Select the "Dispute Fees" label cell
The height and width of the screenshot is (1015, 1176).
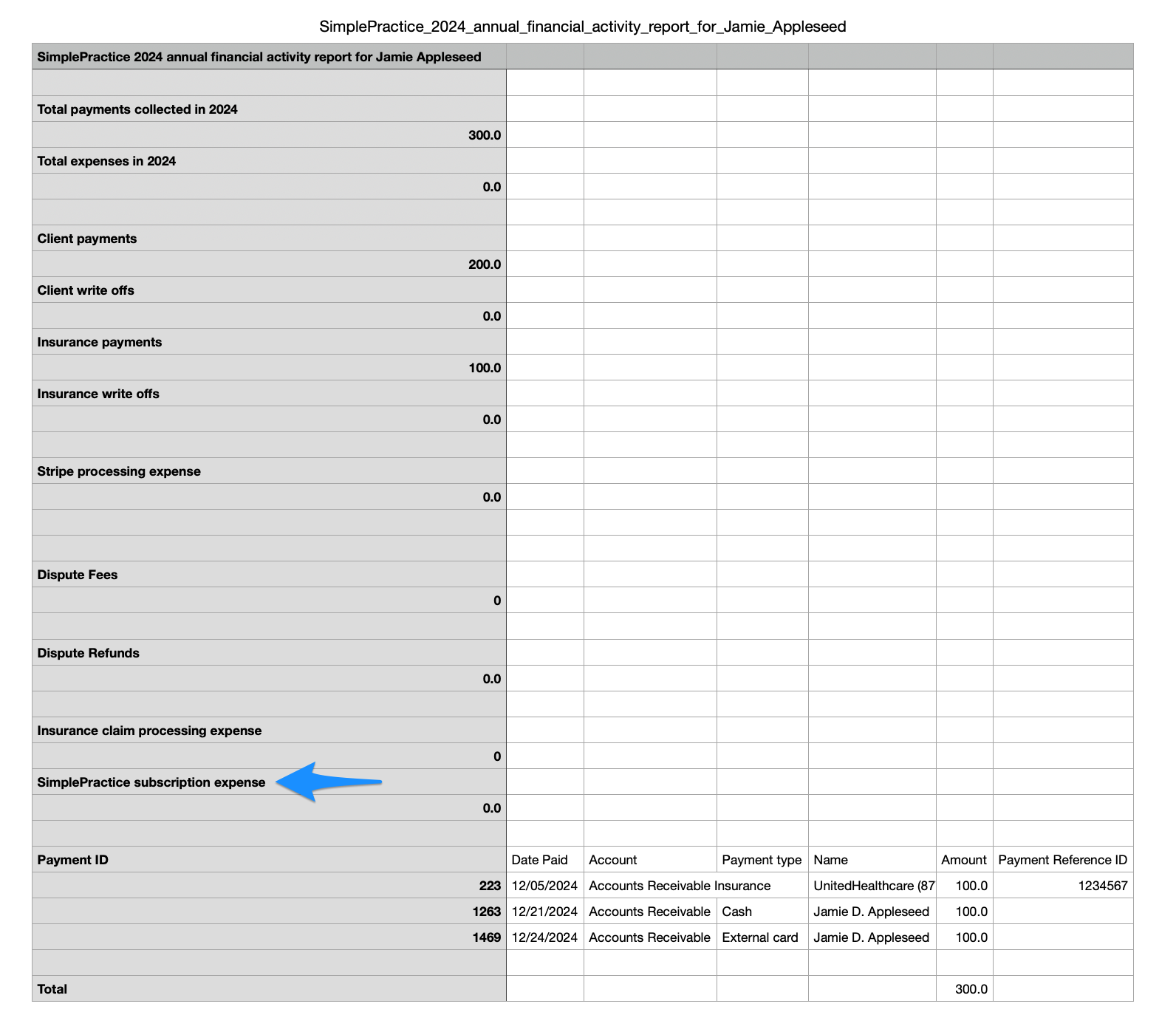[x=78, y=575]
